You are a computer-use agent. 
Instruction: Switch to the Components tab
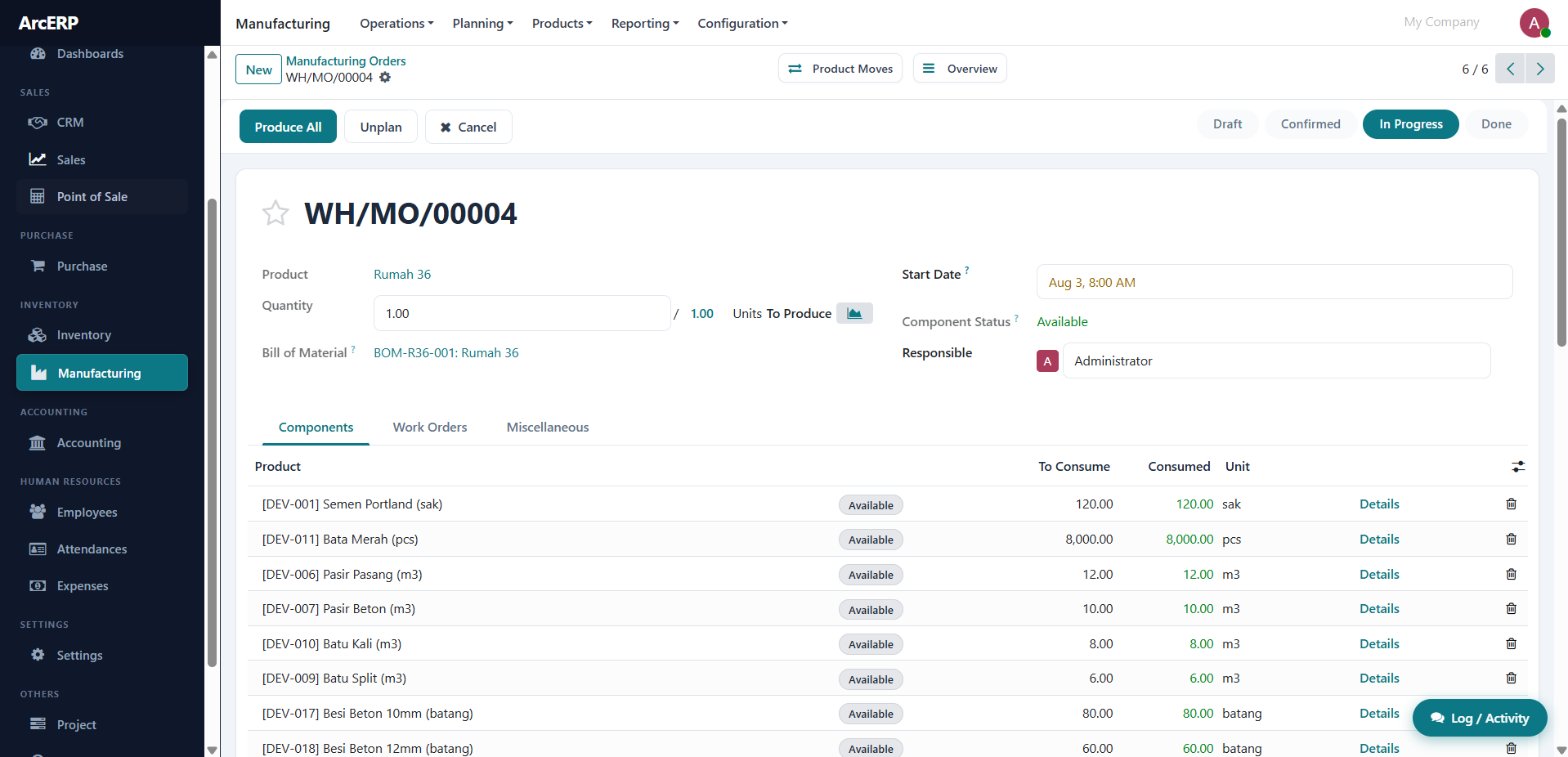tap(316, 428)
